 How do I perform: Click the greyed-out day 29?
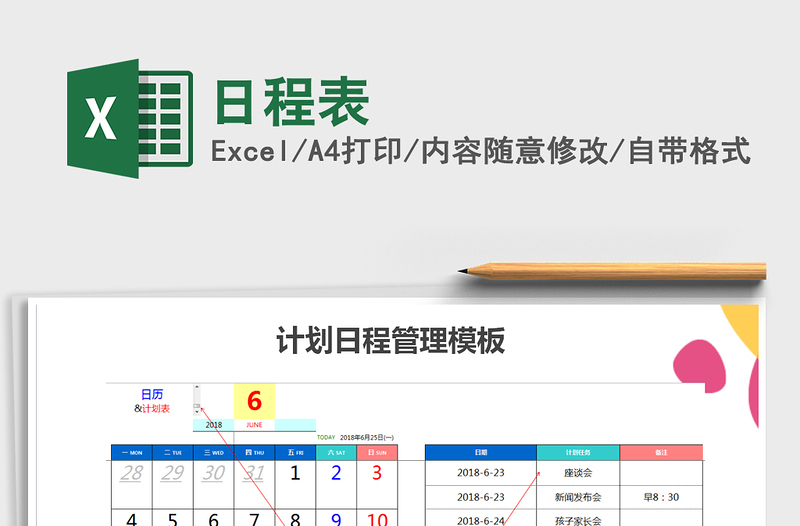(x=172, y=473)
